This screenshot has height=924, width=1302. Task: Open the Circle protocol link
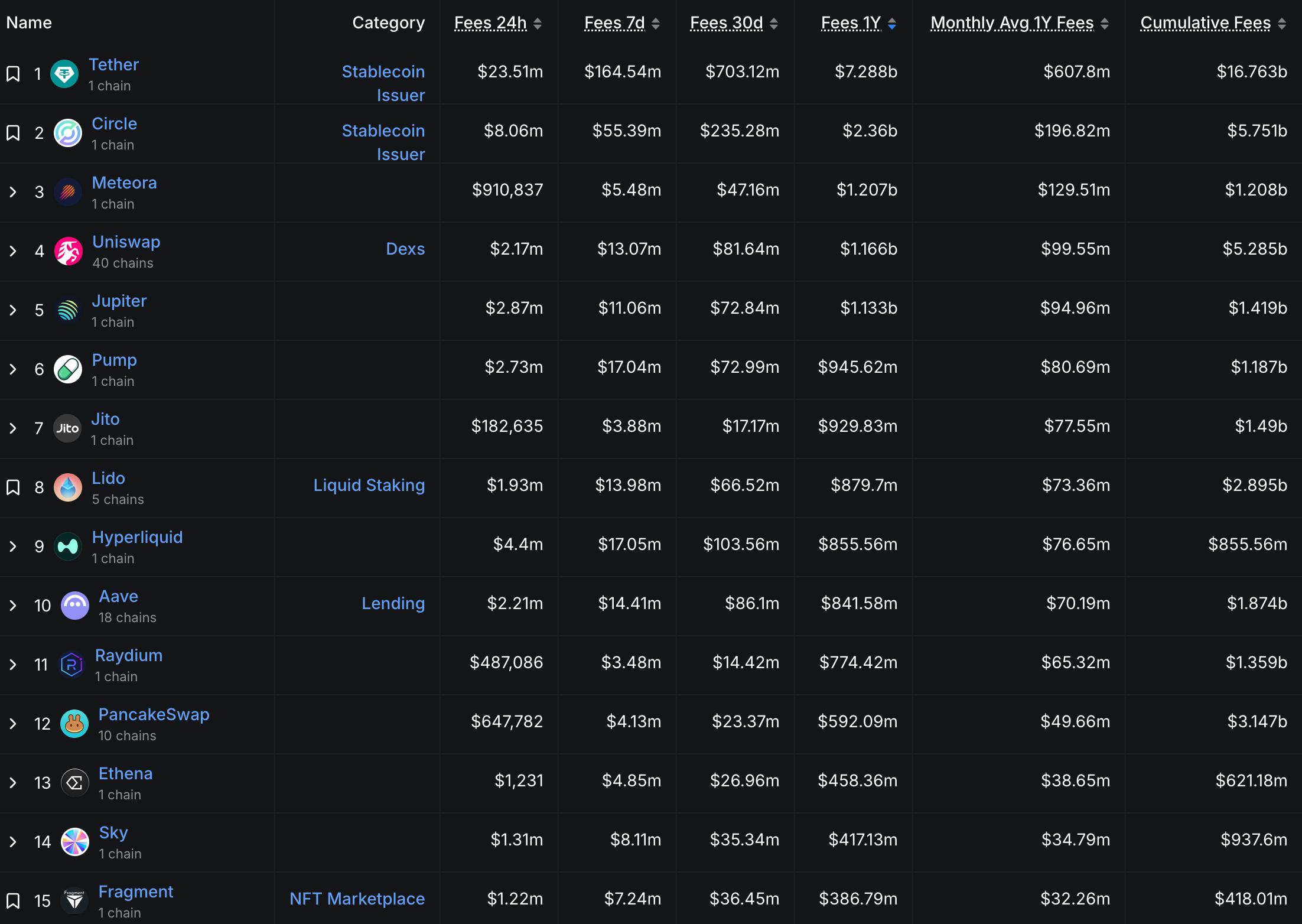(114, 123)
